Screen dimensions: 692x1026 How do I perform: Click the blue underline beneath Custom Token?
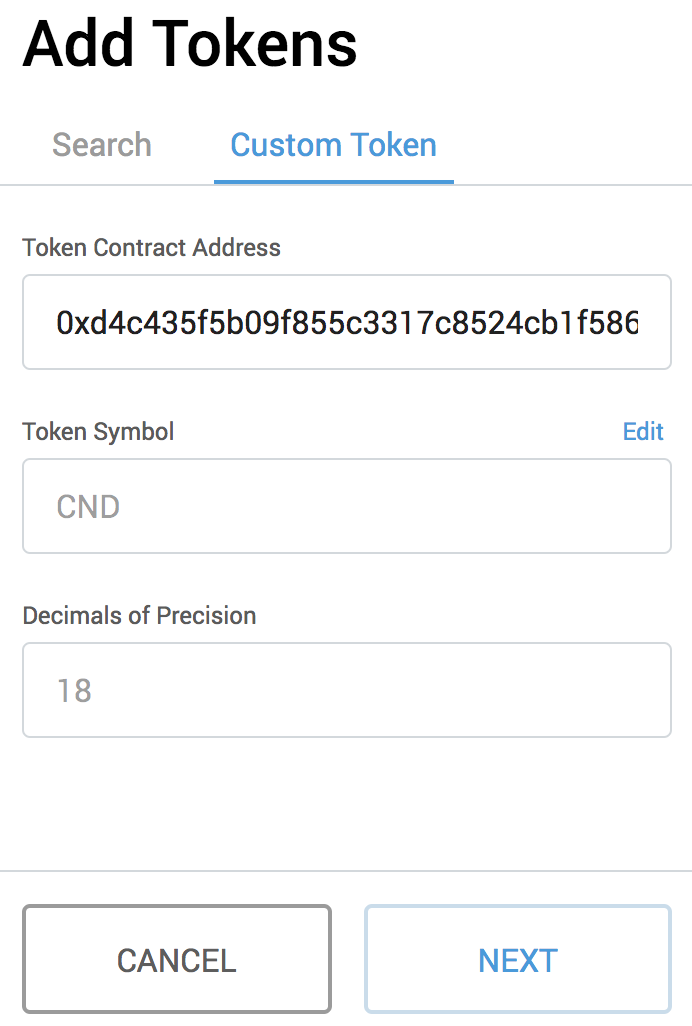(333, 182)
